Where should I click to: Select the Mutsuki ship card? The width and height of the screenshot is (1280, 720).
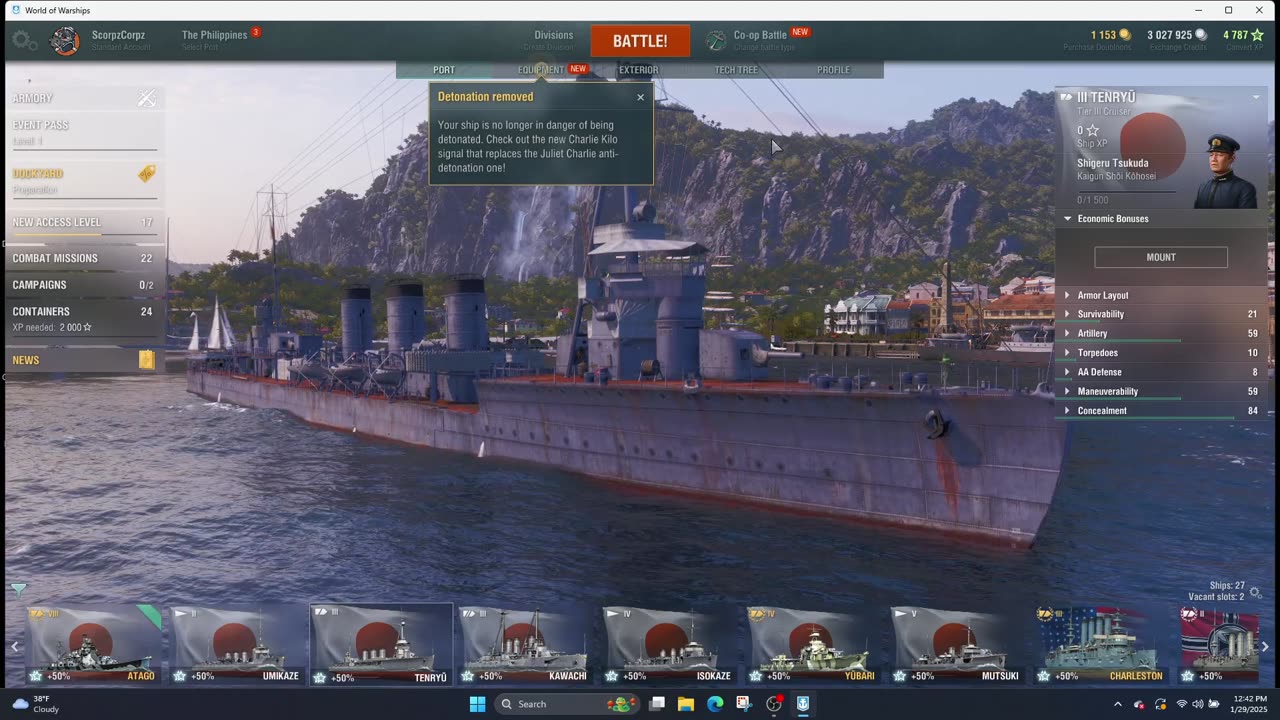pyautogui.click(x=957, y=644)
